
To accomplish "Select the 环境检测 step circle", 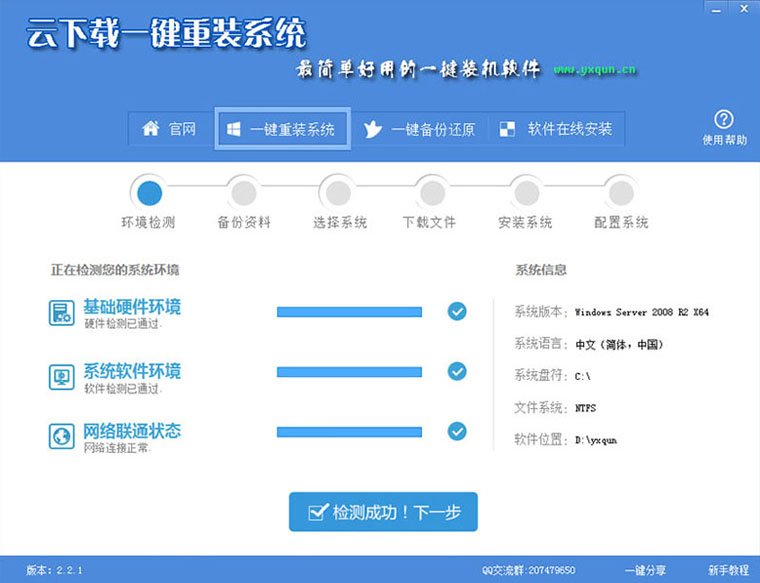I will [x=148, y=190].
